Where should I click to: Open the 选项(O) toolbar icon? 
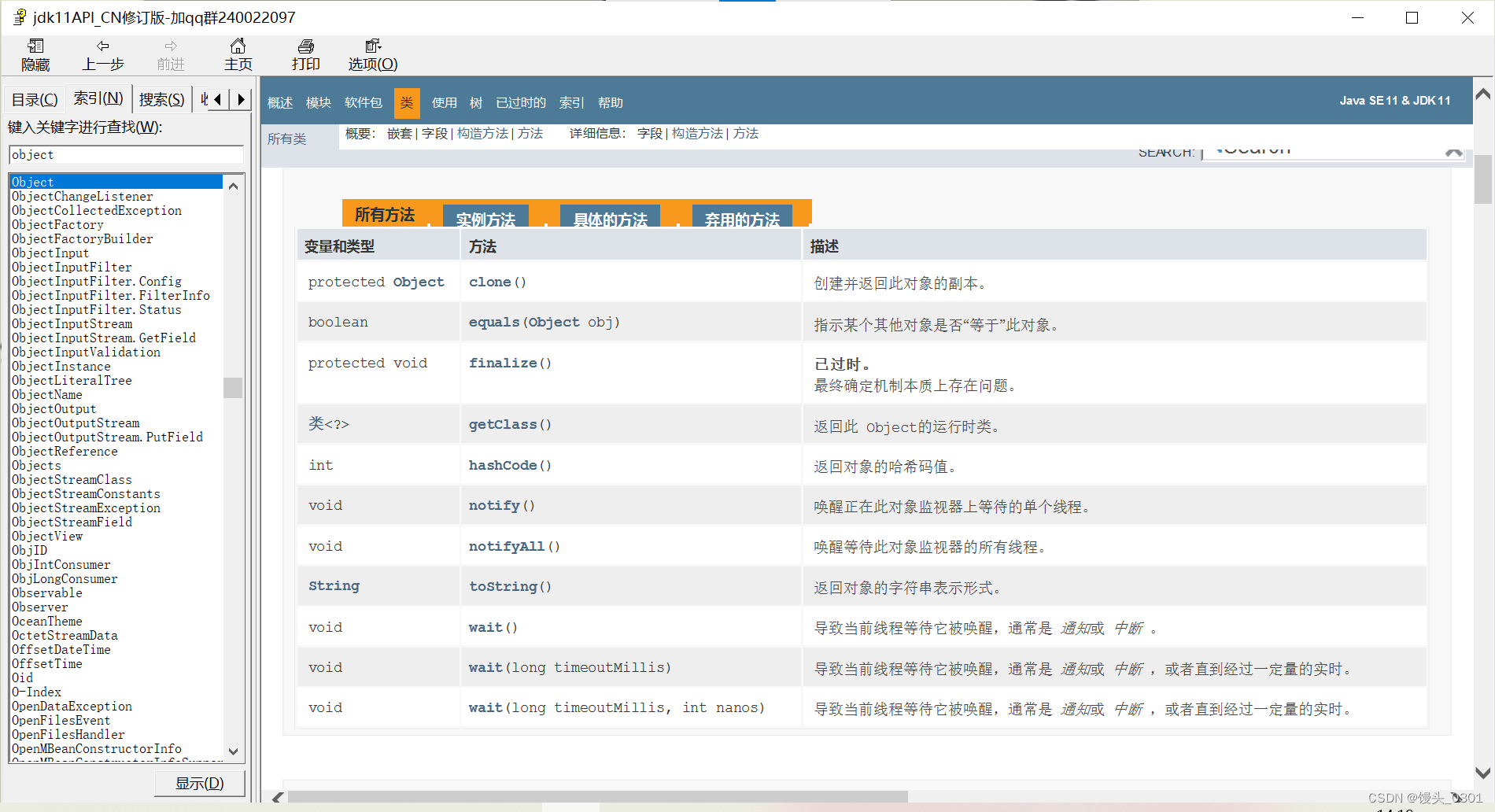pyautogui.click(x=373, y=55)
